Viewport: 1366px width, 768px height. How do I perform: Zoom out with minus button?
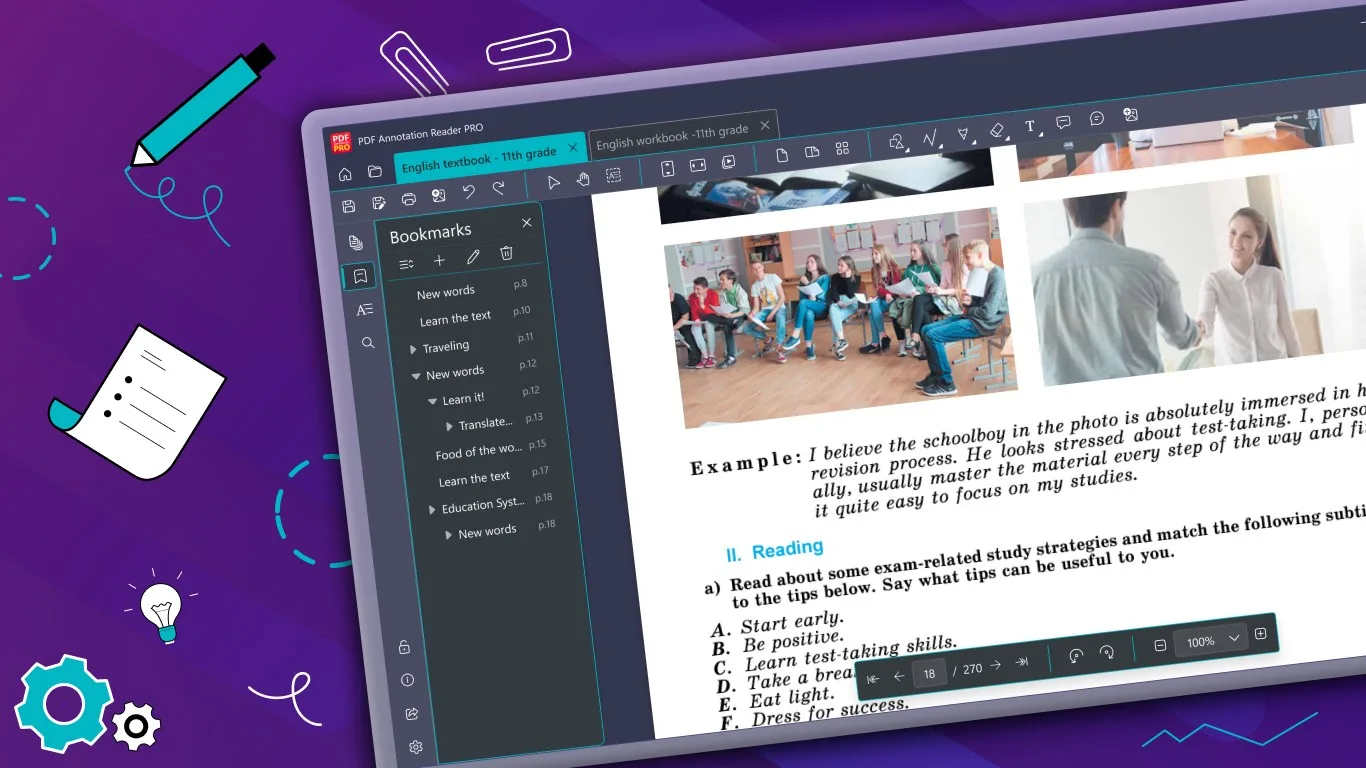(x=1160, y=646)
